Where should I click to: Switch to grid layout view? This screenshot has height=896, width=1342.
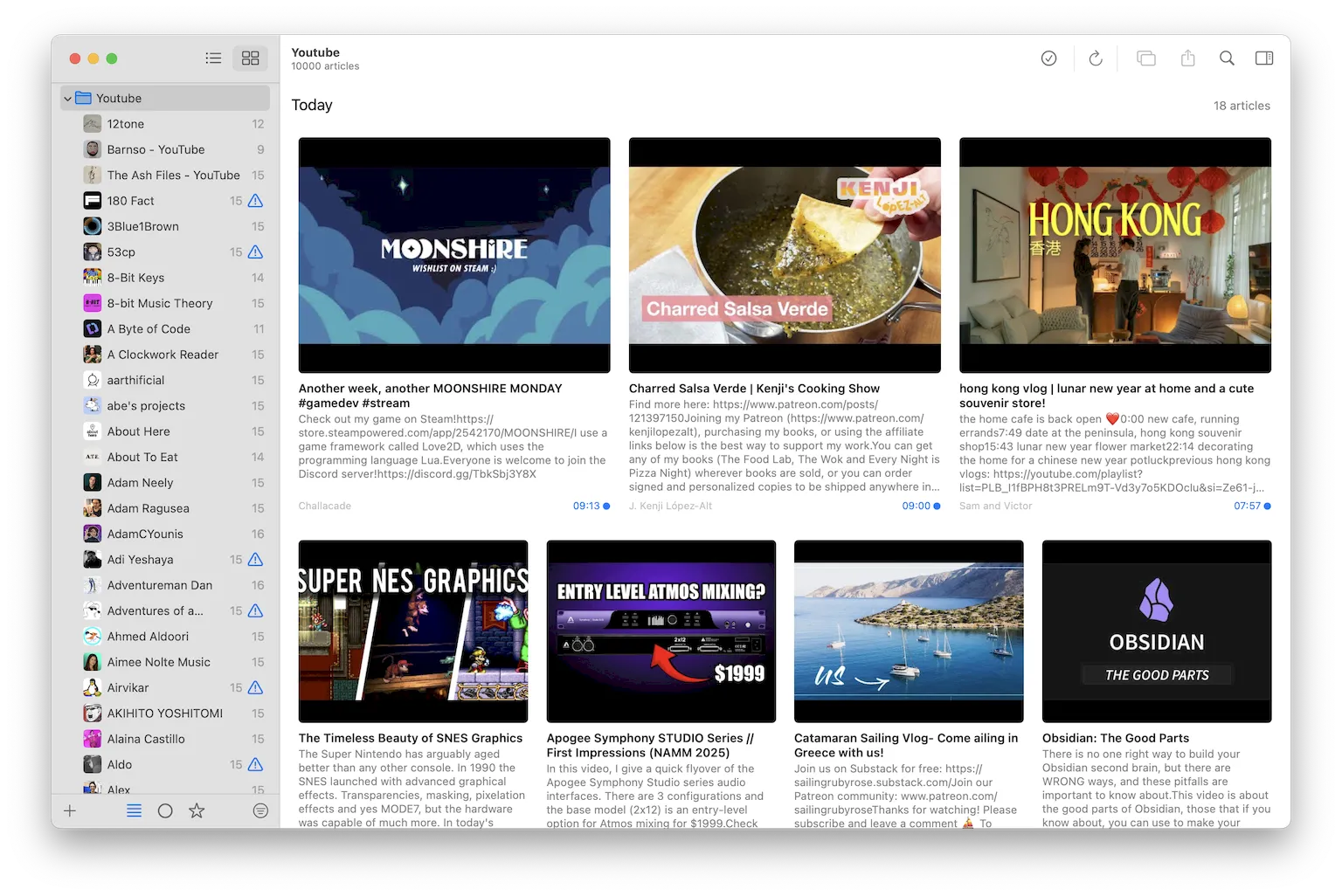(251, 58)
